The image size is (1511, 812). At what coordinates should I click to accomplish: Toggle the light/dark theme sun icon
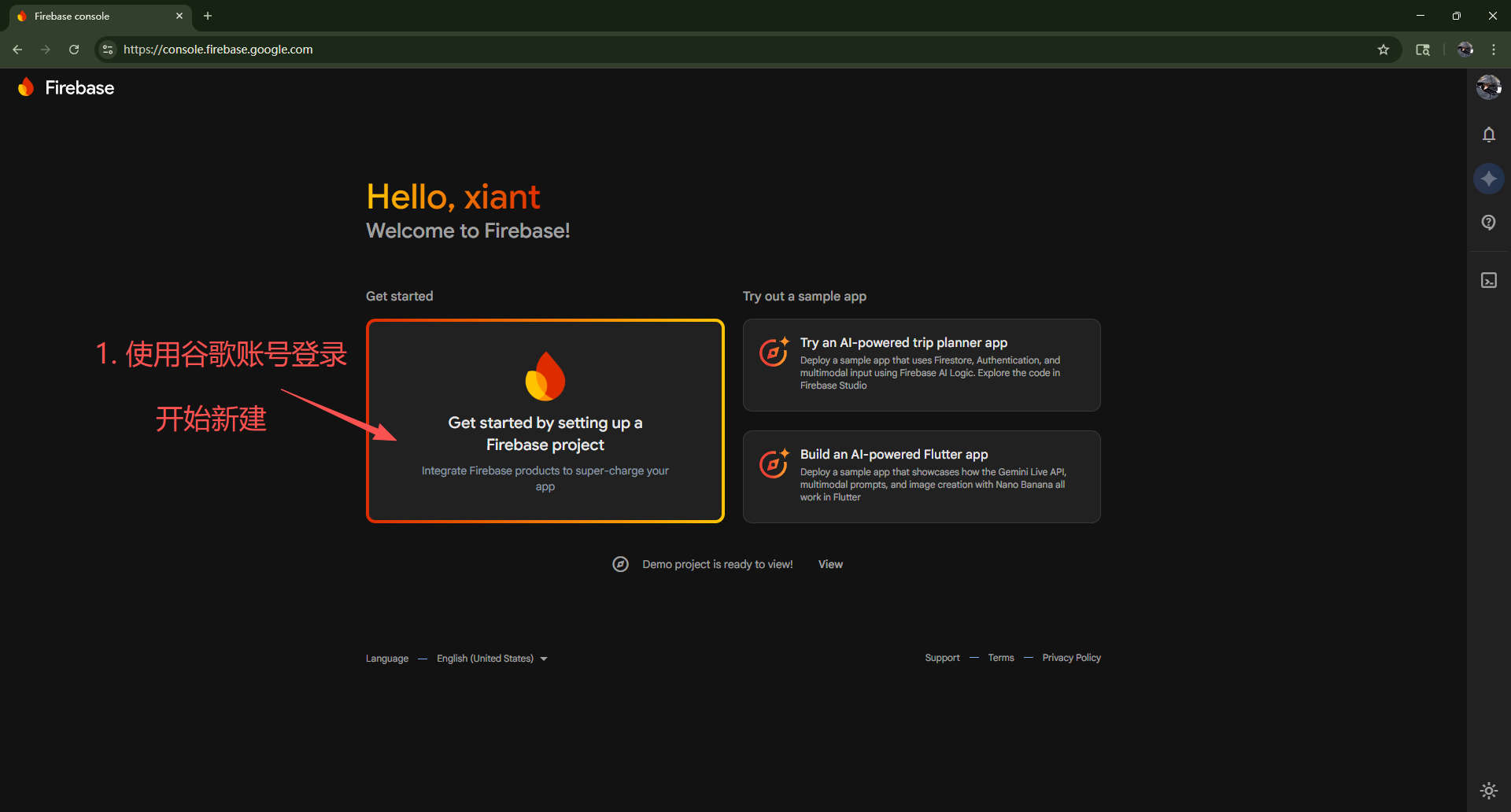pyautogui.click(x=1488, y=790)
